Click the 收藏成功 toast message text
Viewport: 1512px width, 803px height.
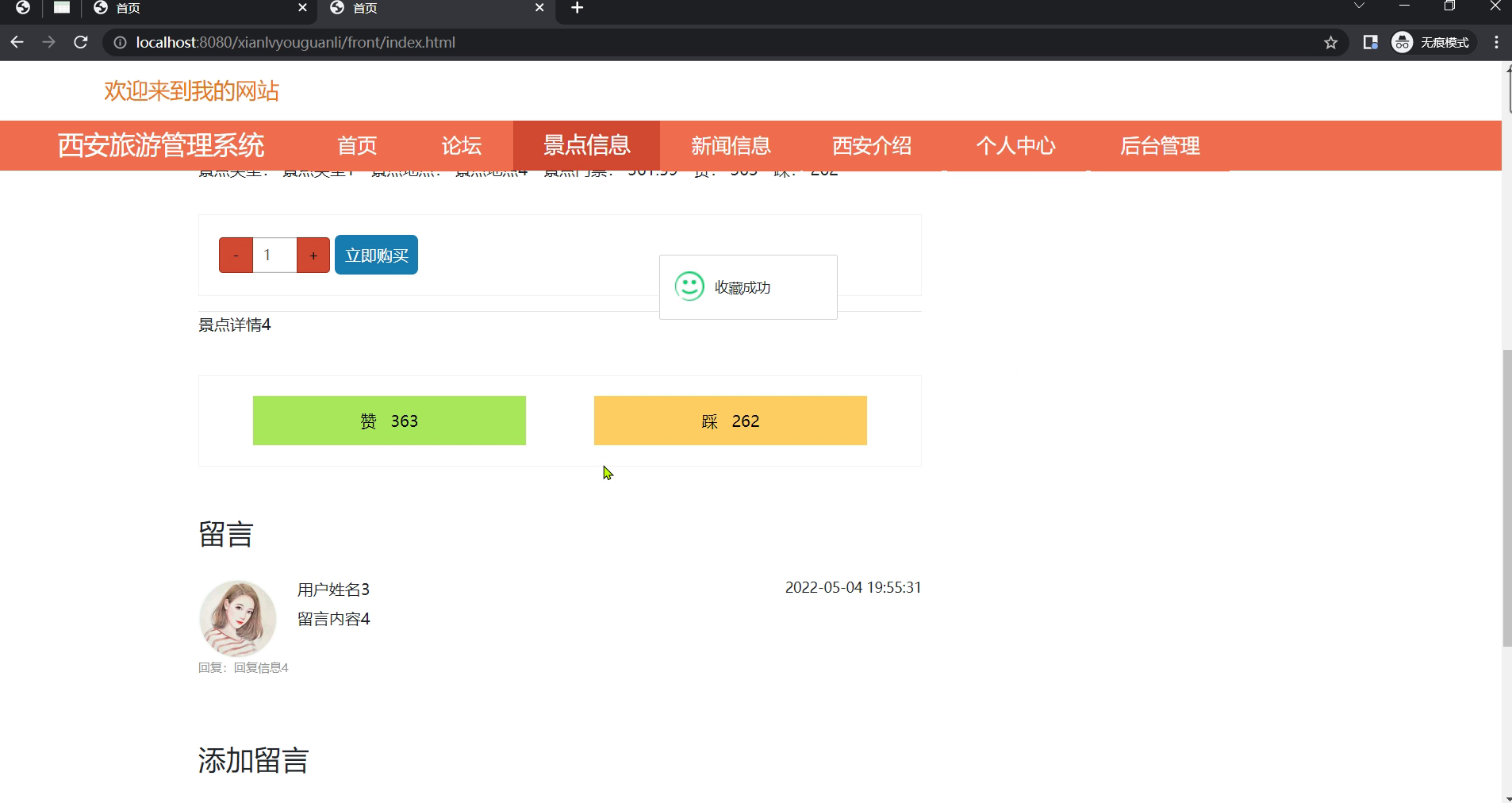743,288
